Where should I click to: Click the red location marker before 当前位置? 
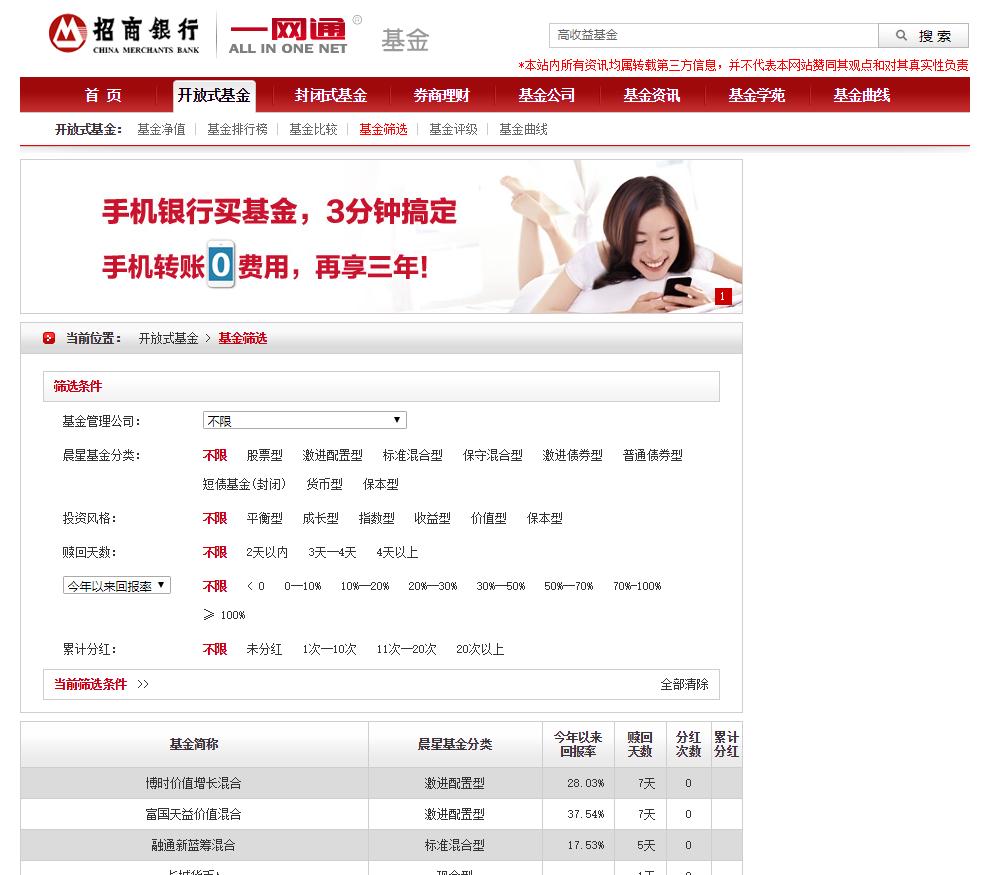(x=48, y=339)
